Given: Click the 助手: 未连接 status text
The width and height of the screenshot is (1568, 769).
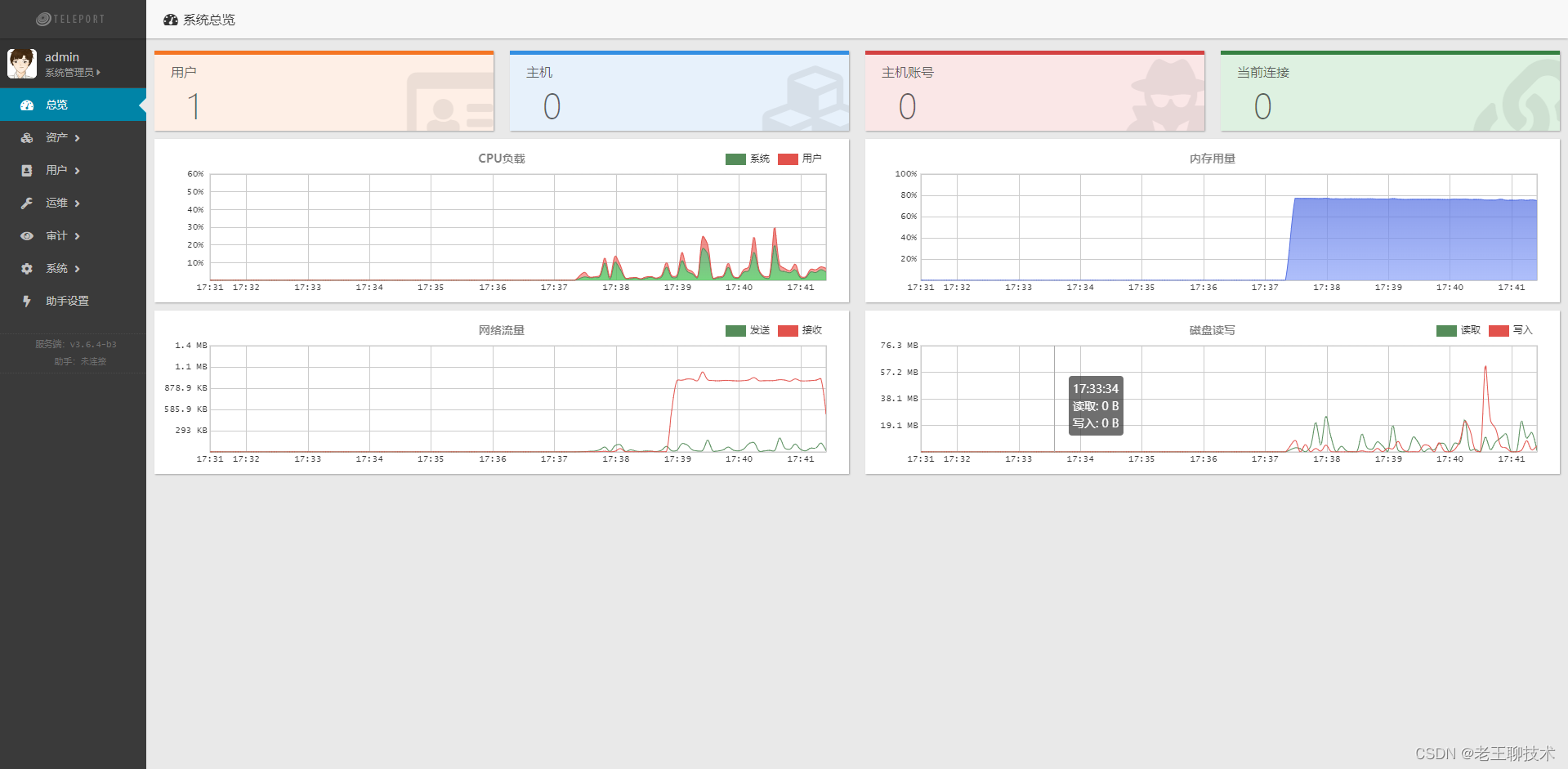Looking at the screenshot, I should click(80, 361).
